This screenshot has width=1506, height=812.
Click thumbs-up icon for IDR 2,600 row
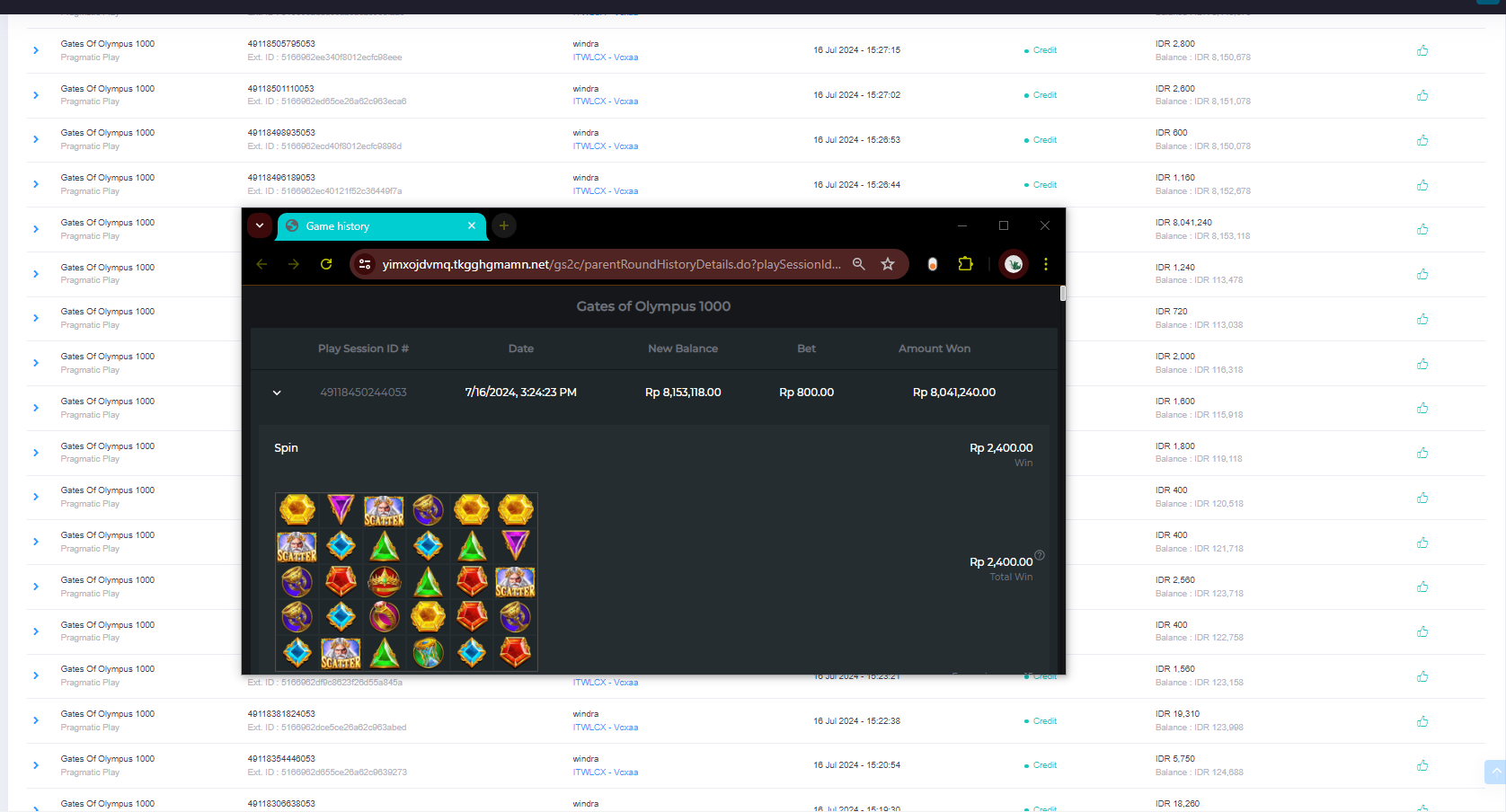(x=1422, y=95)
